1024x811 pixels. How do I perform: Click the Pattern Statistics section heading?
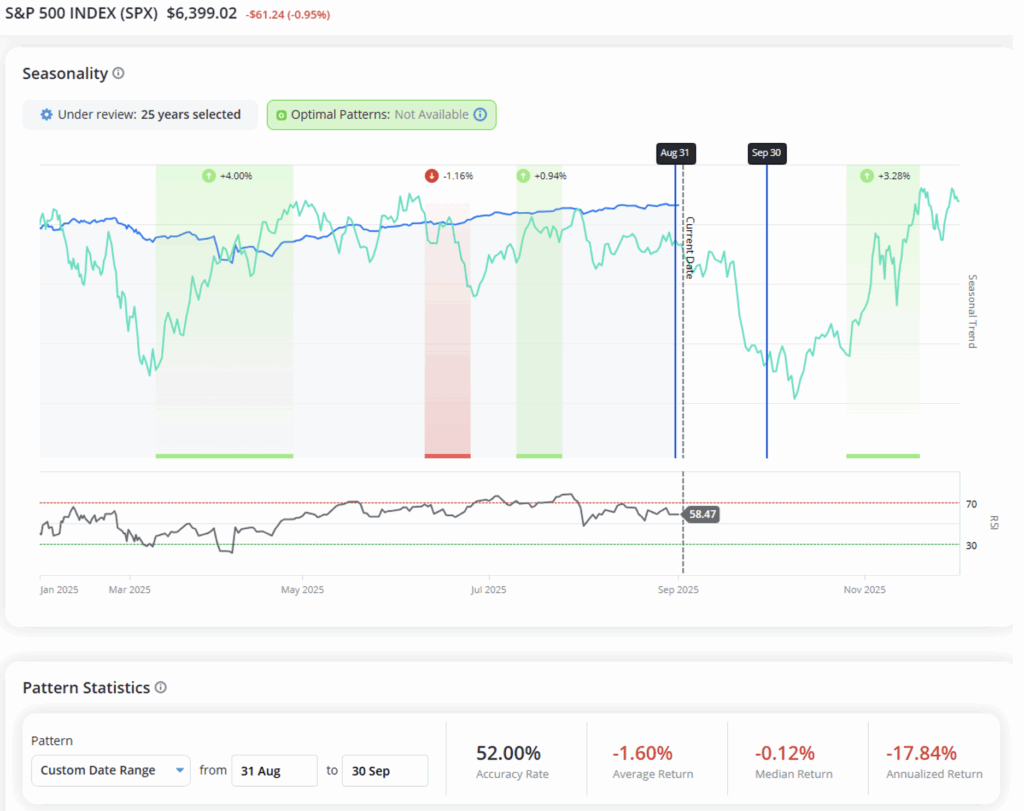(x=86, y=688)
